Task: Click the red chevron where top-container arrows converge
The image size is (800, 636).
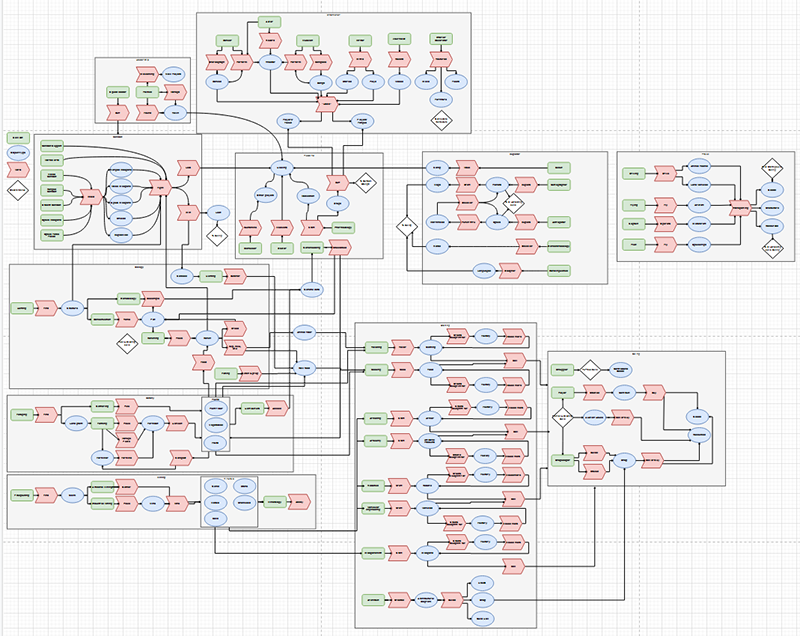Action: 324,103
